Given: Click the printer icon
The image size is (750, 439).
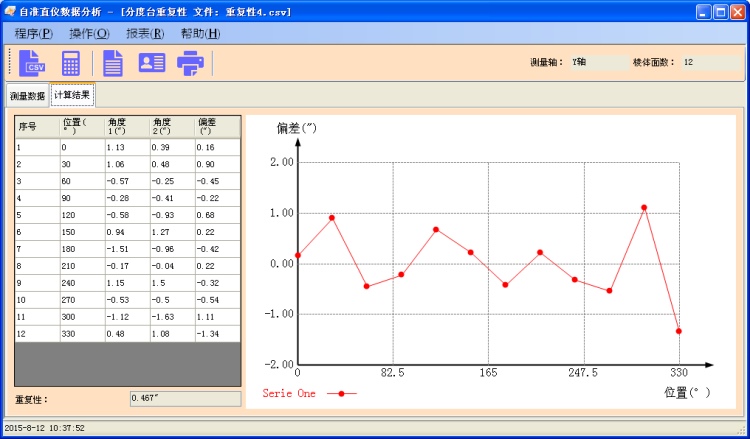Looking at the screenshot, I should click(190, 63).
